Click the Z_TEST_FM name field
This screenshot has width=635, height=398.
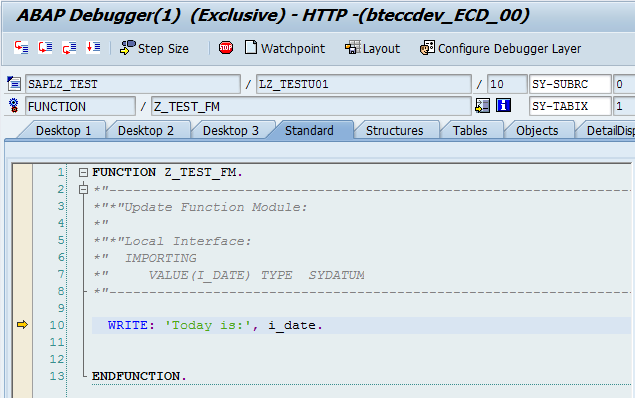pyautogui.click(x=311, y=106)
